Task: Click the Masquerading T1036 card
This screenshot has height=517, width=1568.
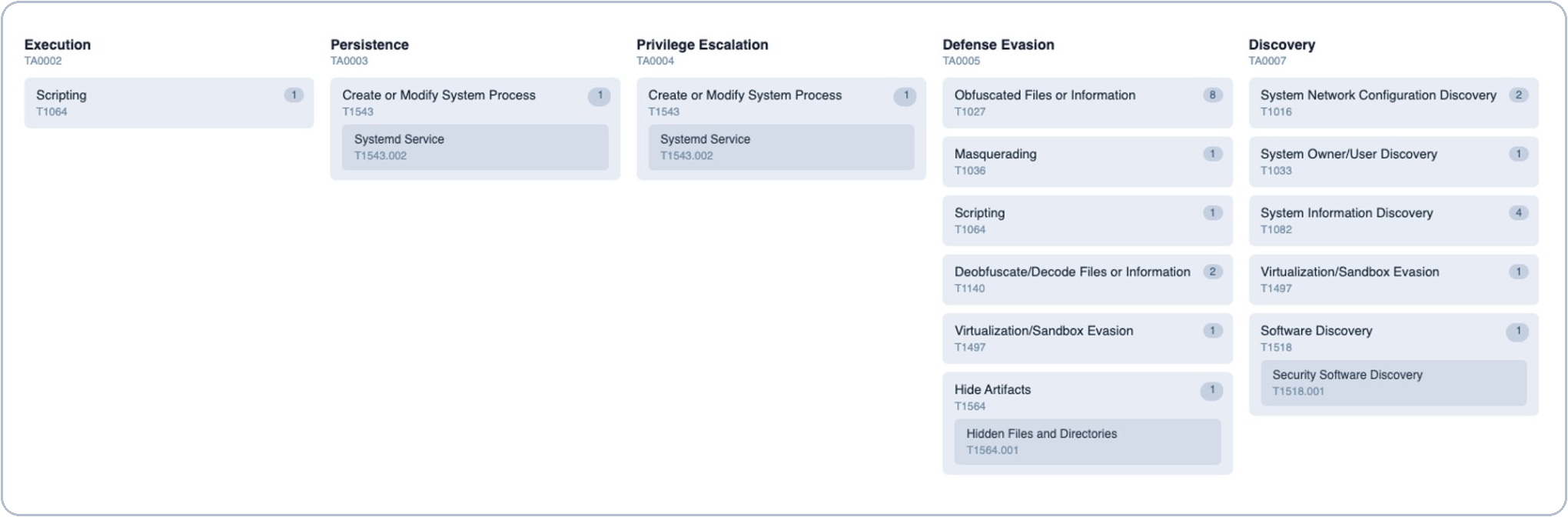Action: tap(1076, 162)
